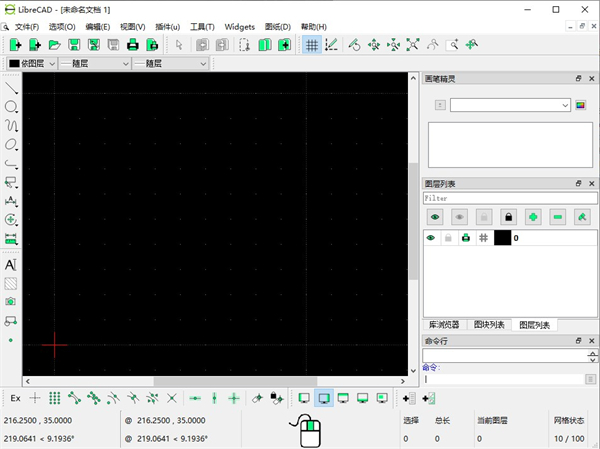The image size is (600, 449).
Task: Select the circle drawing tool
Action: (11, 107)
